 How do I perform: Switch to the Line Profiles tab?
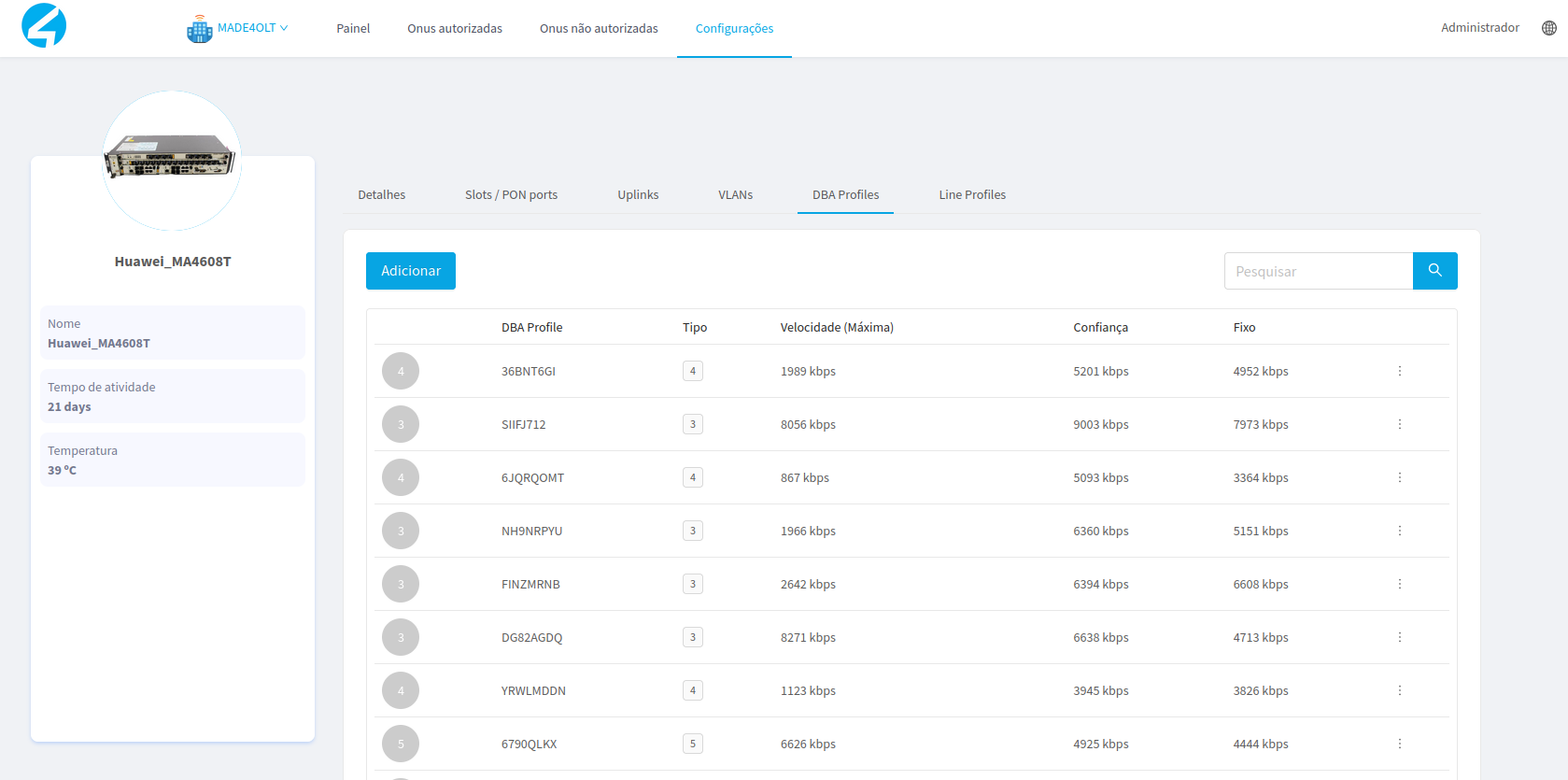(971, 194)
